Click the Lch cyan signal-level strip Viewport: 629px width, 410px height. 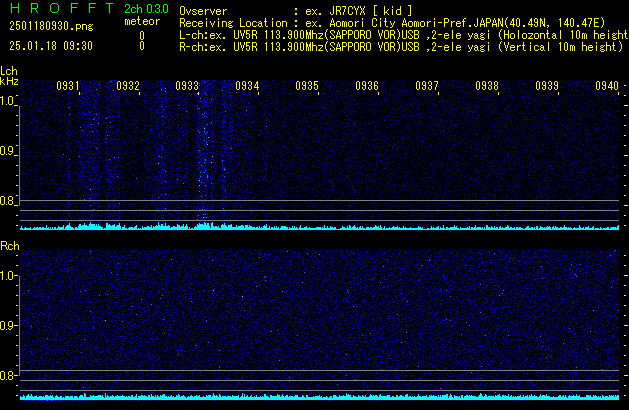(319, 226)
